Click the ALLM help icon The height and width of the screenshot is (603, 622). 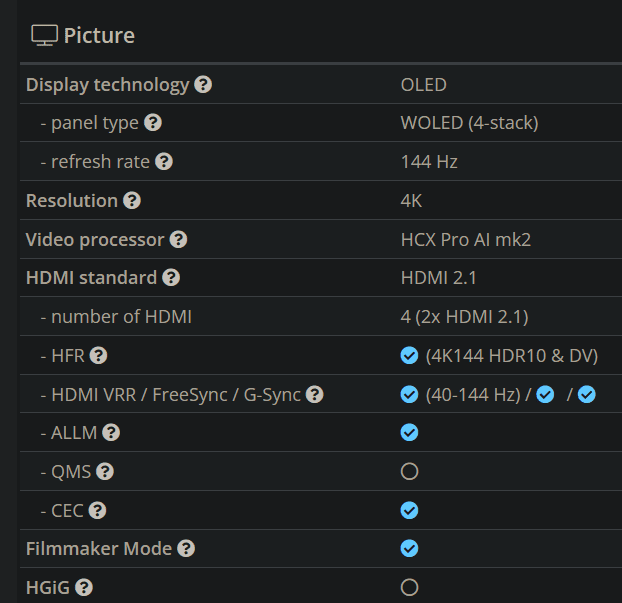pos(111,433)
